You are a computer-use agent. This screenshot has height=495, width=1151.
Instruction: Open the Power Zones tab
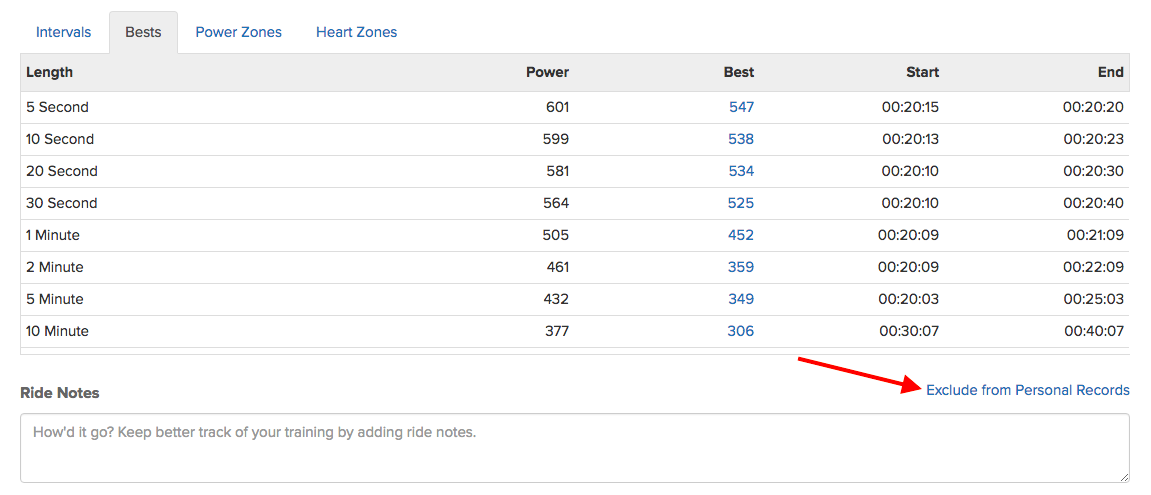pos(239,32)
